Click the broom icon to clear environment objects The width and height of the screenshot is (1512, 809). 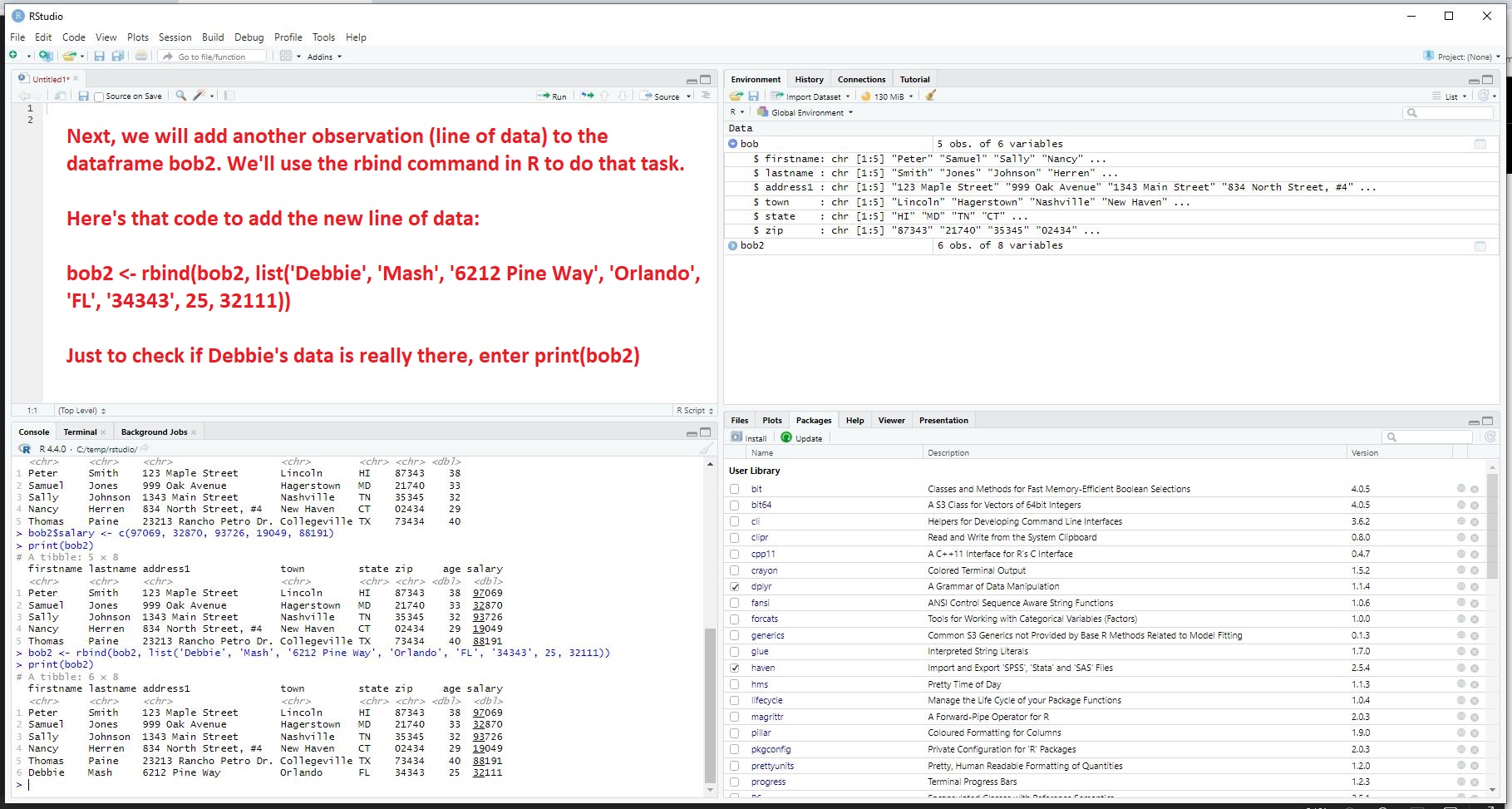[x=931, y=96]
